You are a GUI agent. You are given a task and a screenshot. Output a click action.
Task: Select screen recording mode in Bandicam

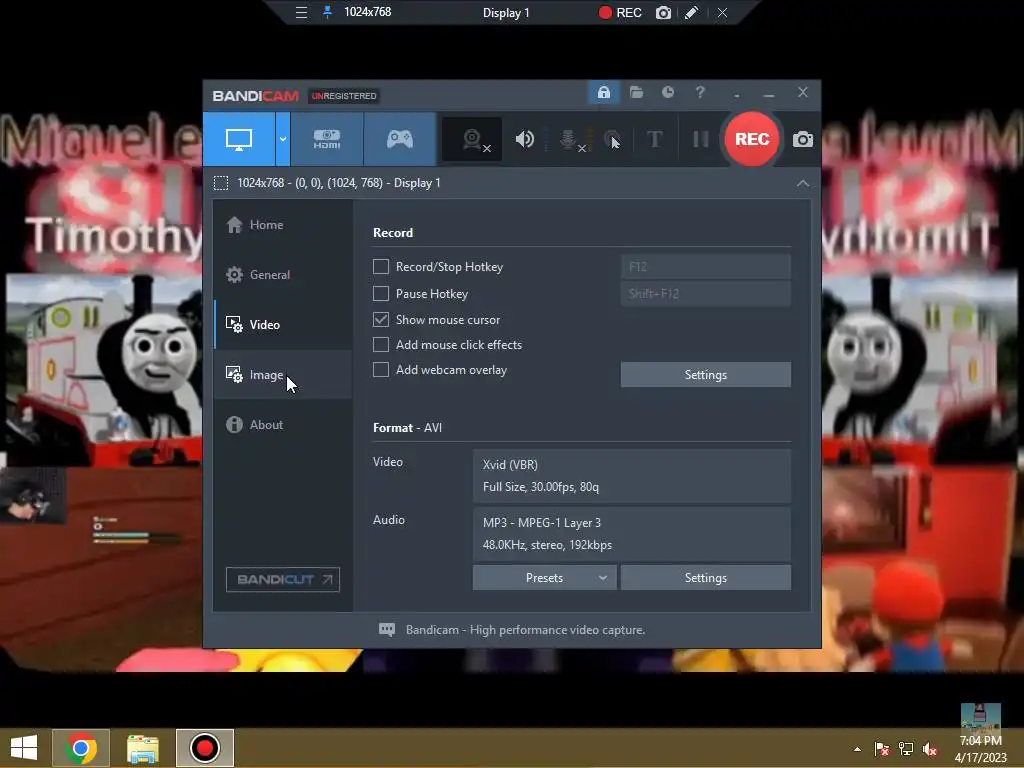[239, 139]
